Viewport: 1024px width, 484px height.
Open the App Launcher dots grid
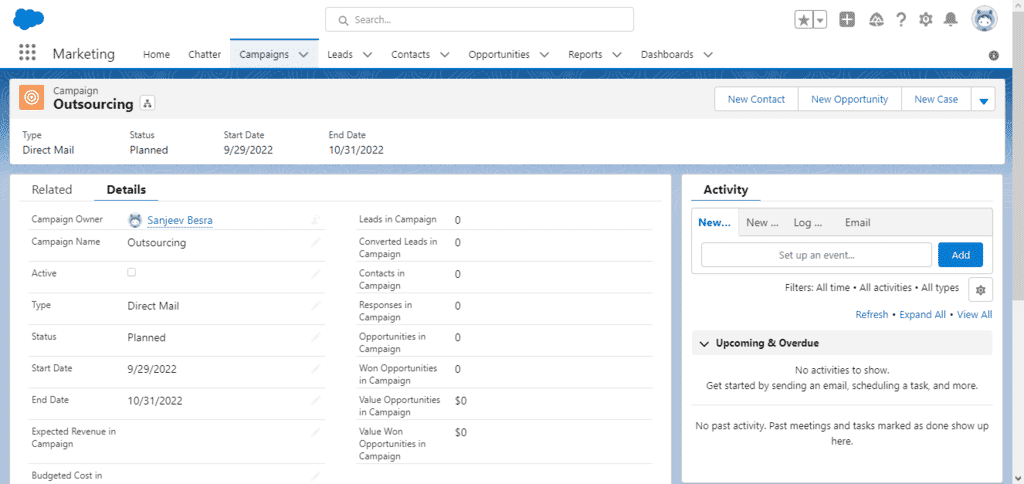27,54
